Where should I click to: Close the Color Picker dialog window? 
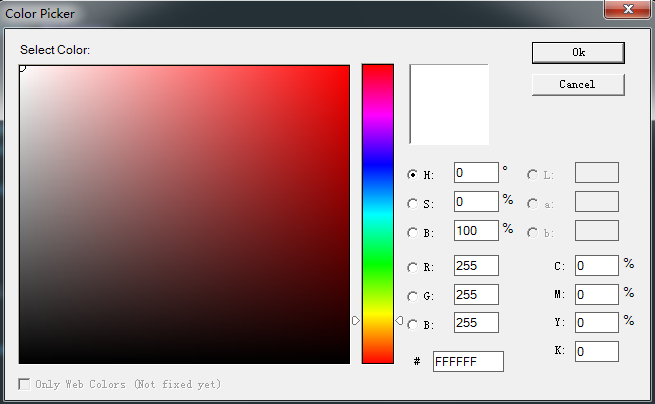(625, 10)
